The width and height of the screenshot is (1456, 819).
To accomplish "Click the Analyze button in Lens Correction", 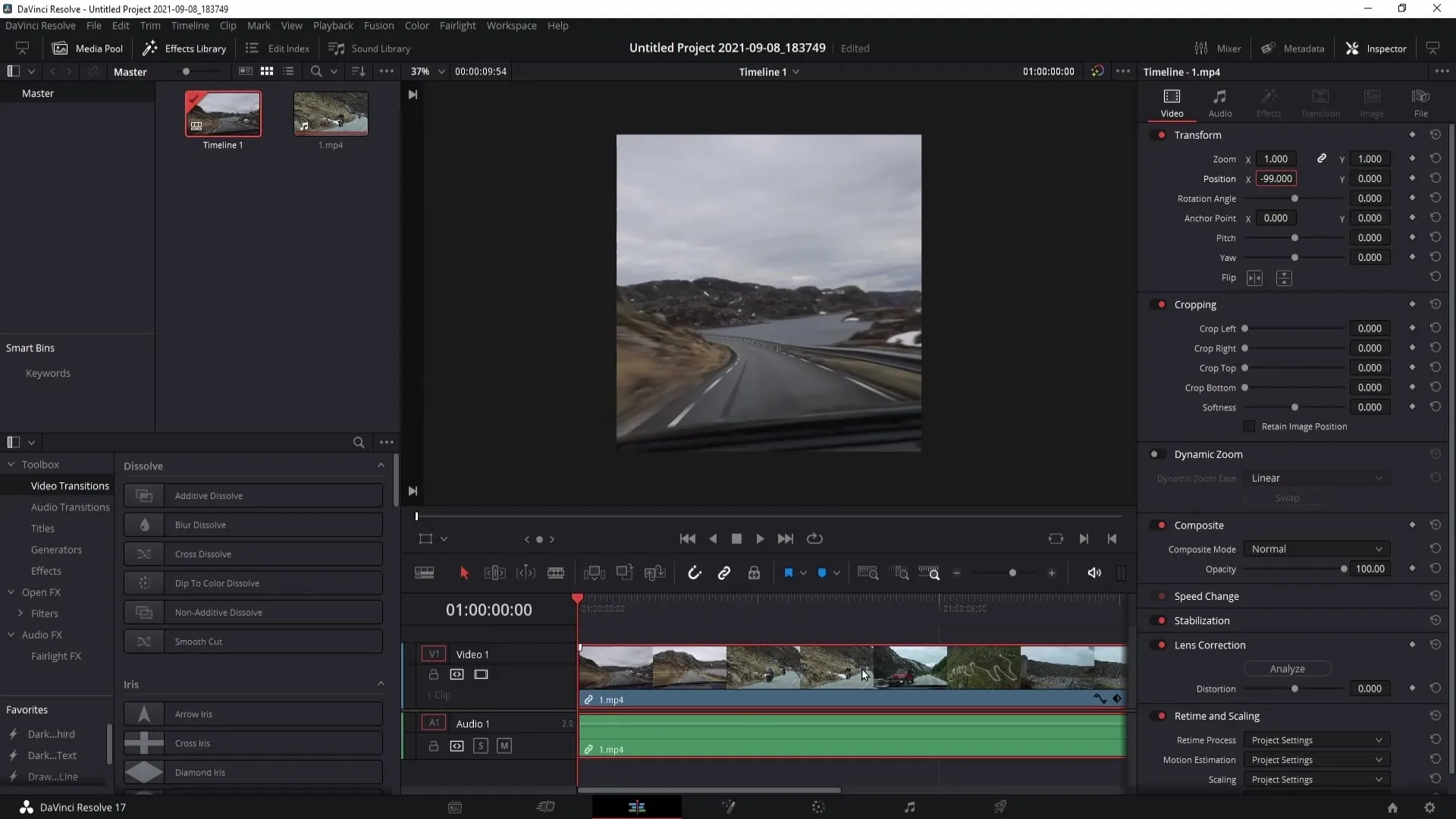I will [x=1287, y=668].
